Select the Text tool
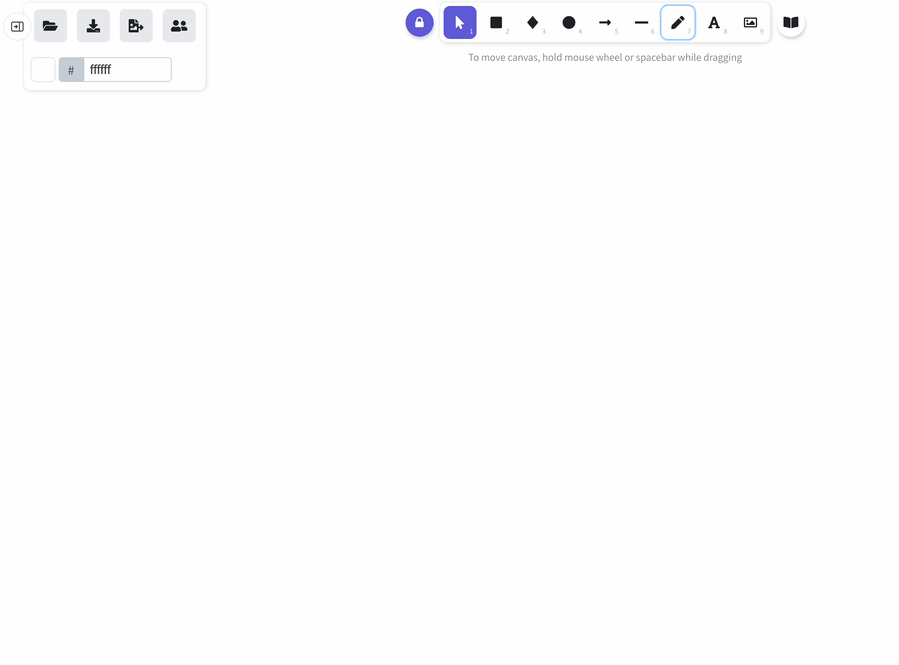 [714, 22]
